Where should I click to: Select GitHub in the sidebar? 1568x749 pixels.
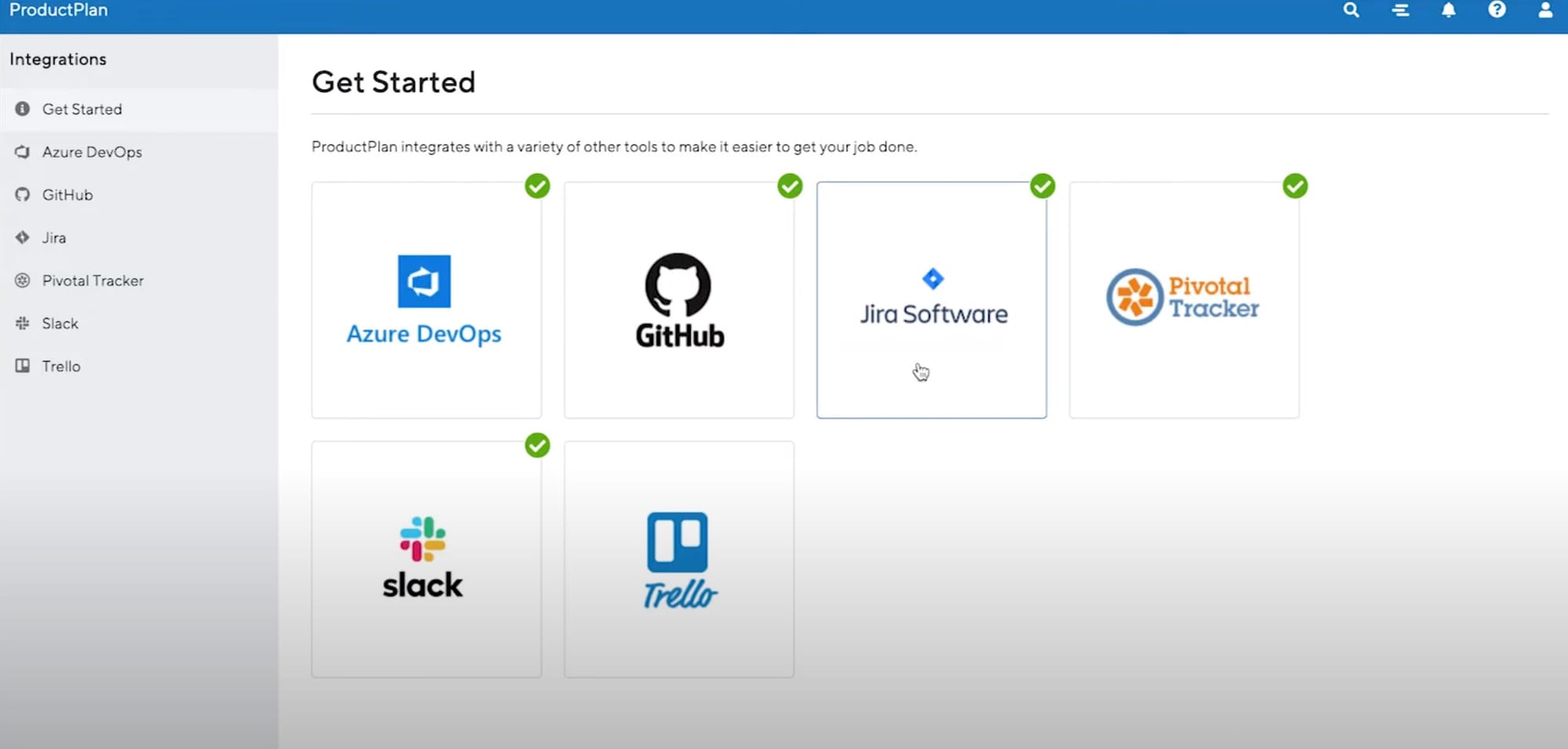[139, 195]
